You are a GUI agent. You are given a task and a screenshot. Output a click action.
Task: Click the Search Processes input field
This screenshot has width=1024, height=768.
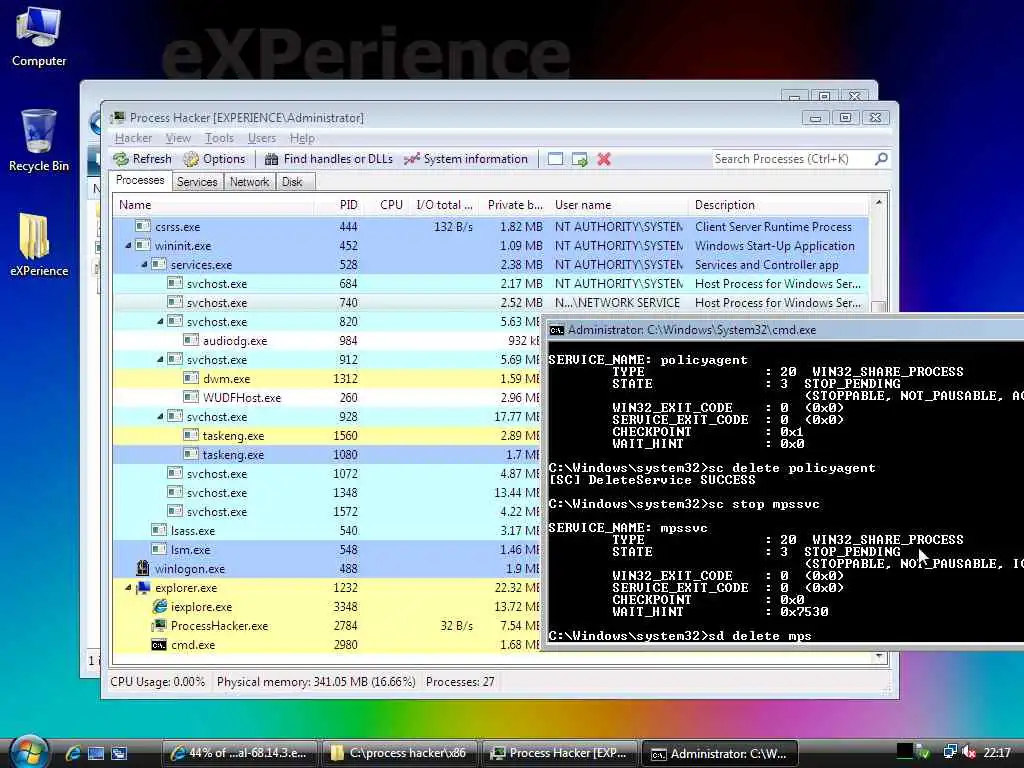[792, 159]
